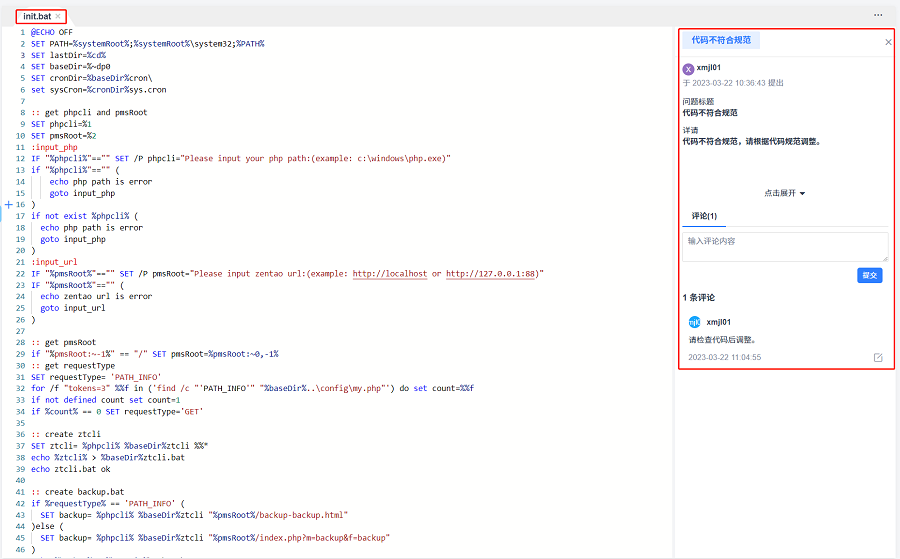The height and width of the screenshot is (559, 900).
Task: Open the three-dot more options menu
Action: coord(878,15)
